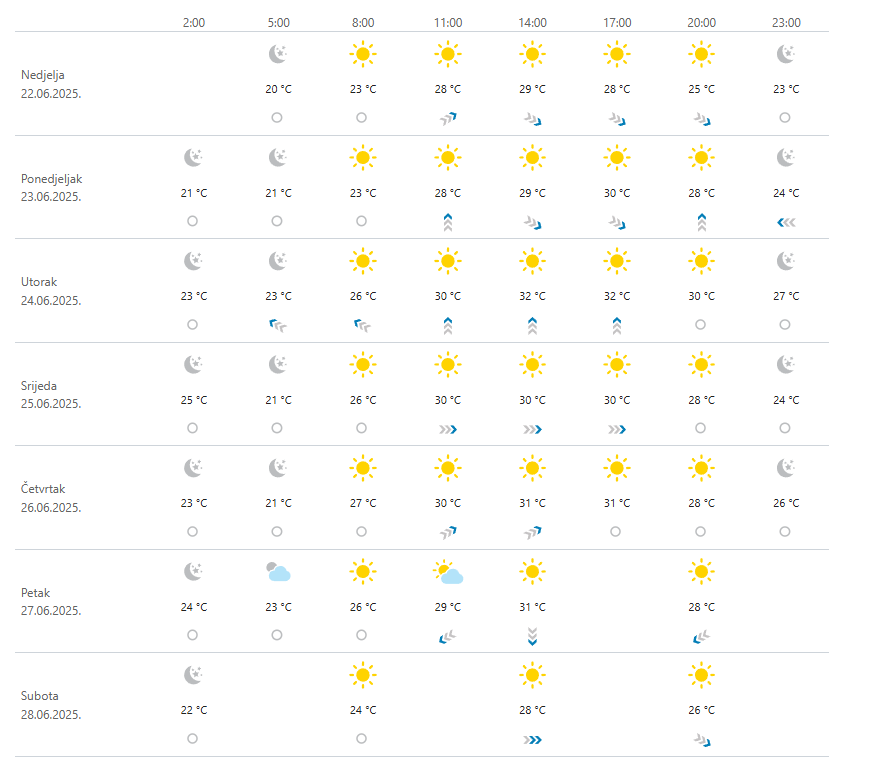Screen dimensions: 871x757
Task: Select the 14:00 column header
Action: 532,22
